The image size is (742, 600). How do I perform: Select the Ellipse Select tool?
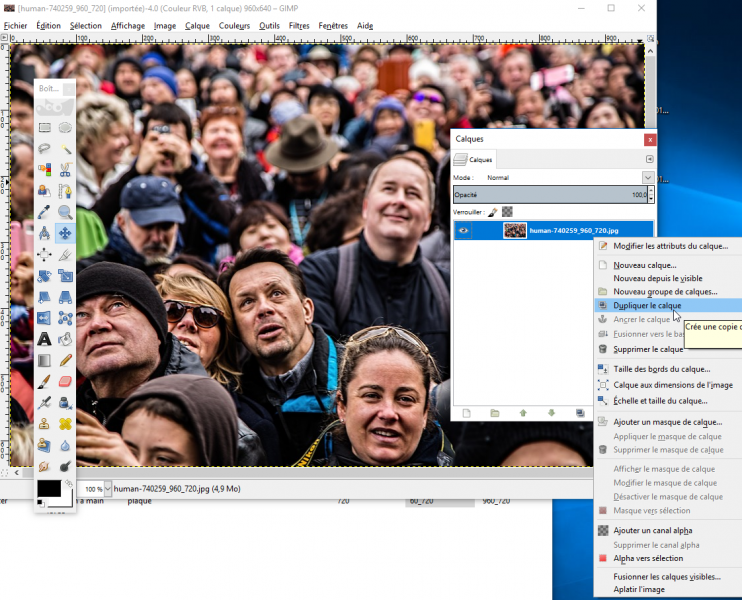point(65,127)
